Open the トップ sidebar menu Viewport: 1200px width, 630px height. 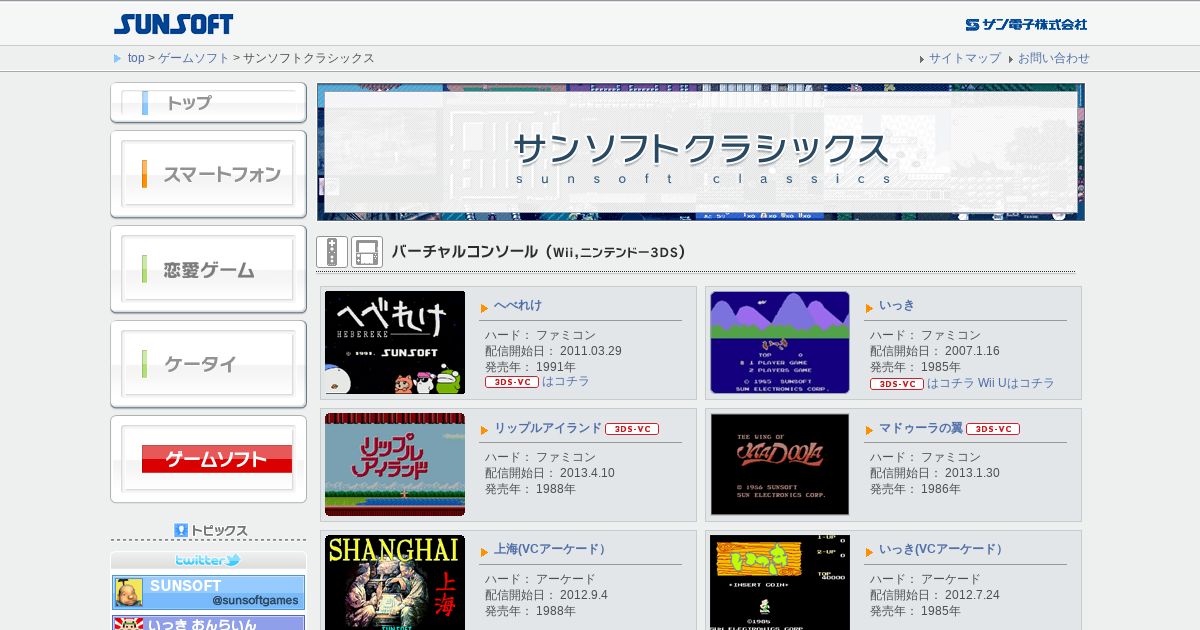208,103
